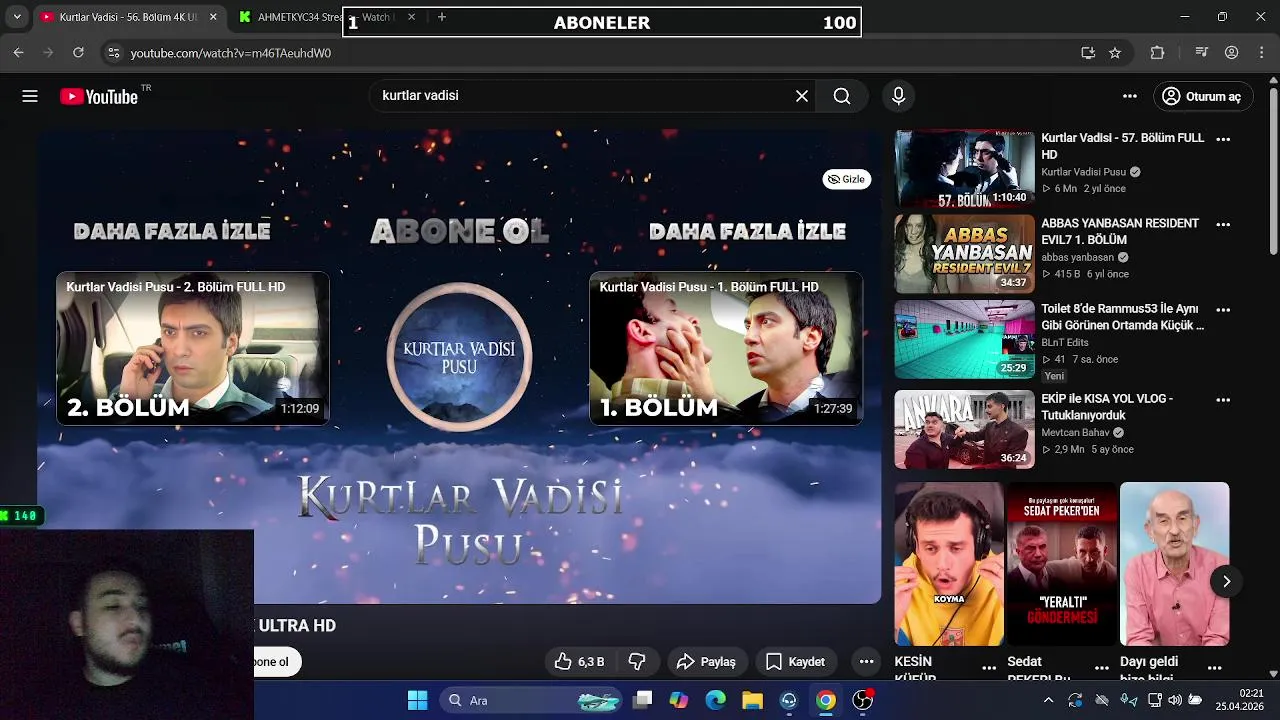
Task: Open options for Dayı geldi short
Action: pyautogui.click(x=1215, y=668)
